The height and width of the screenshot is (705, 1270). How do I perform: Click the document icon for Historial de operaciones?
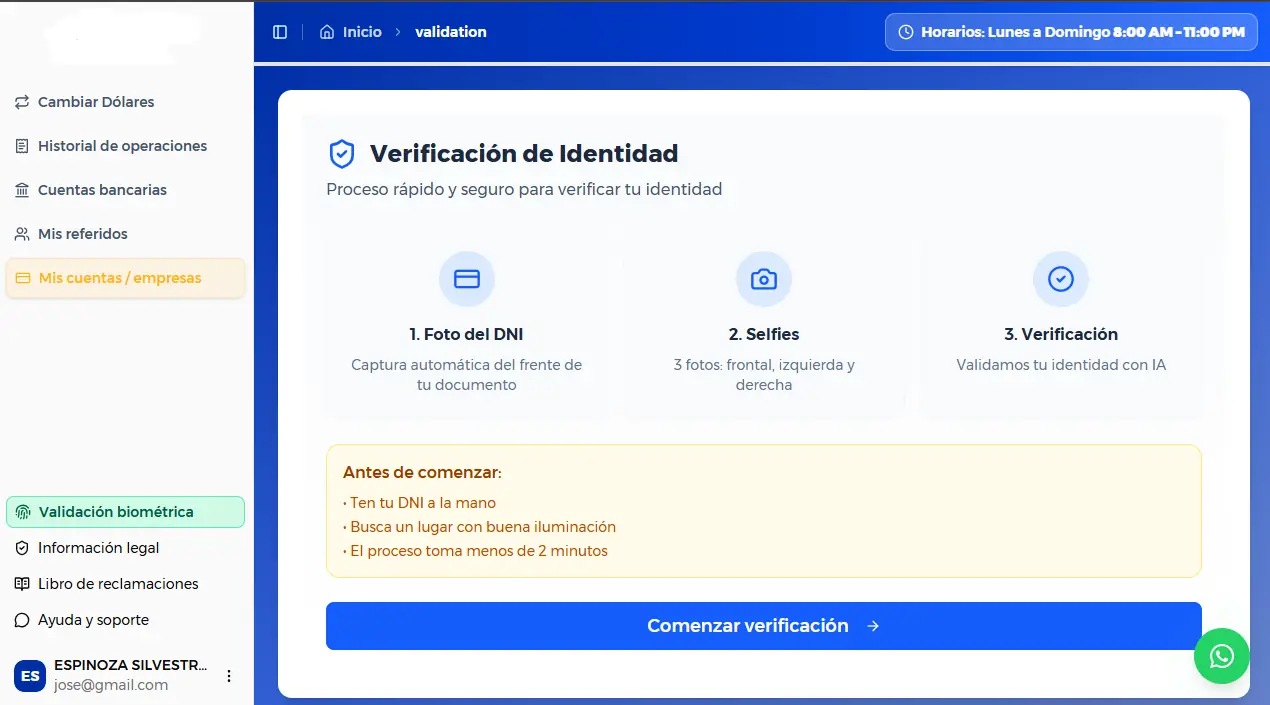(x=22, y=146)
